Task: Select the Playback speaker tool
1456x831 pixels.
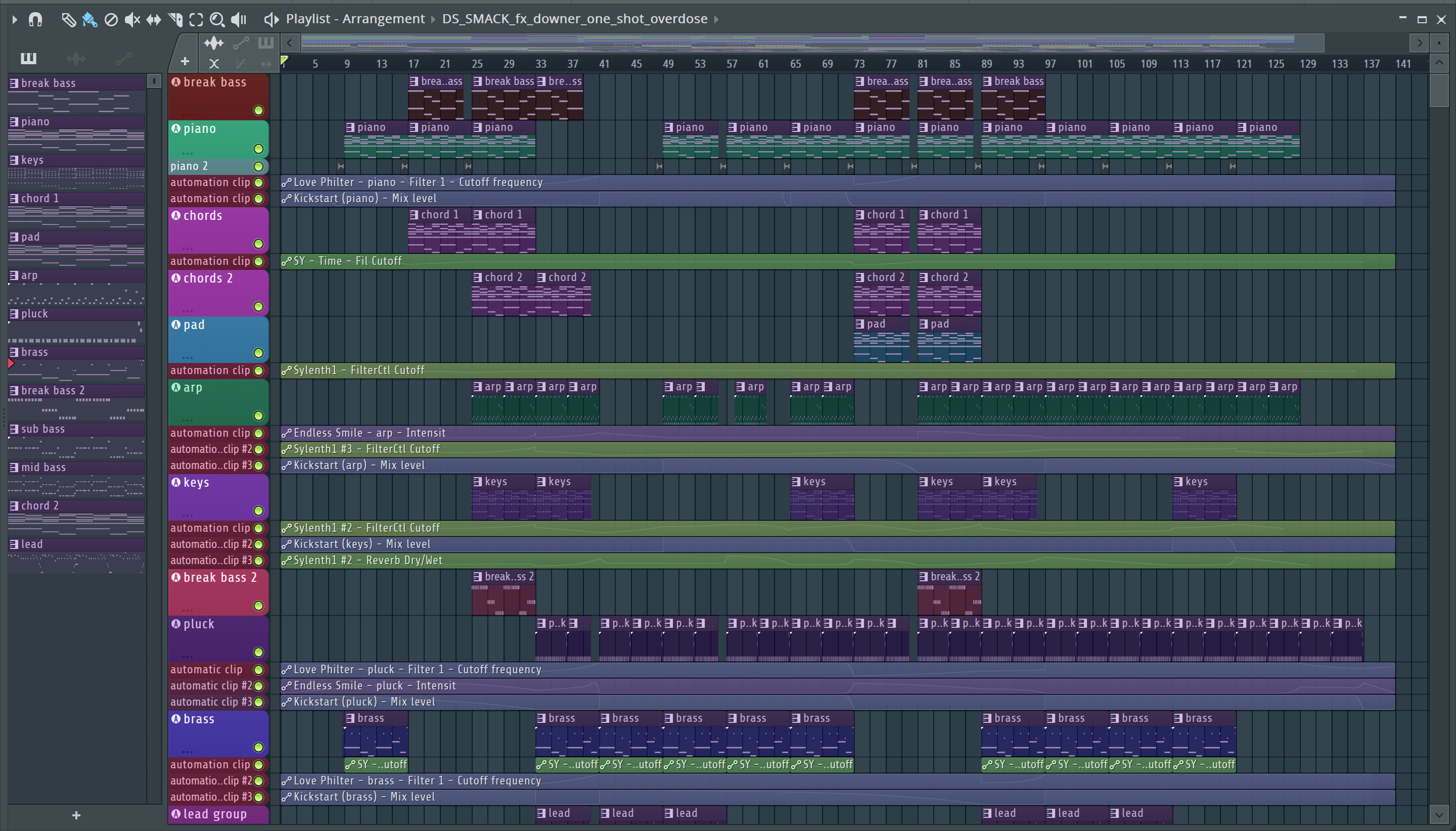Action: 238,19
